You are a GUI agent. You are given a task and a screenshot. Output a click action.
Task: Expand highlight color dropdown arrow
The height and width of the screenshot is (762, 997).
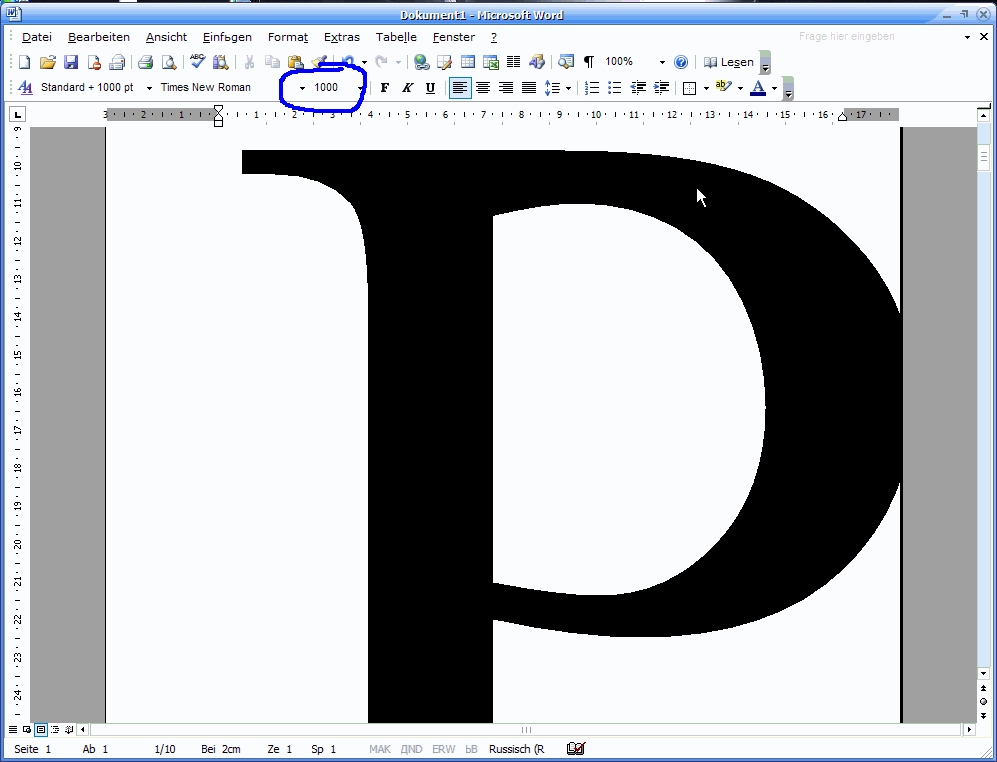pyautogui.click(x=740, y=88)
